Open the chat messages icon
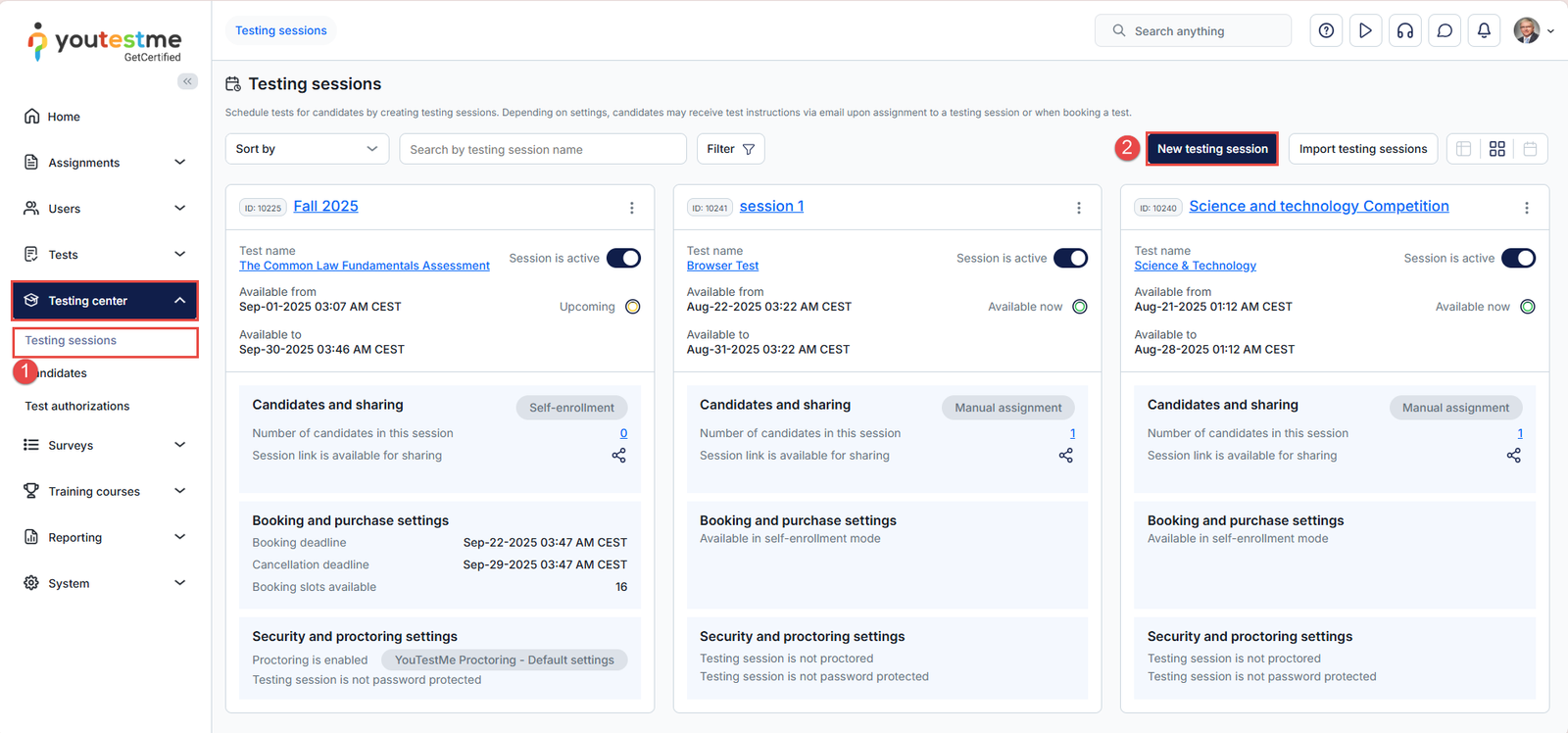Viewport: 1568px width, 733px height. coord(1445,30)
